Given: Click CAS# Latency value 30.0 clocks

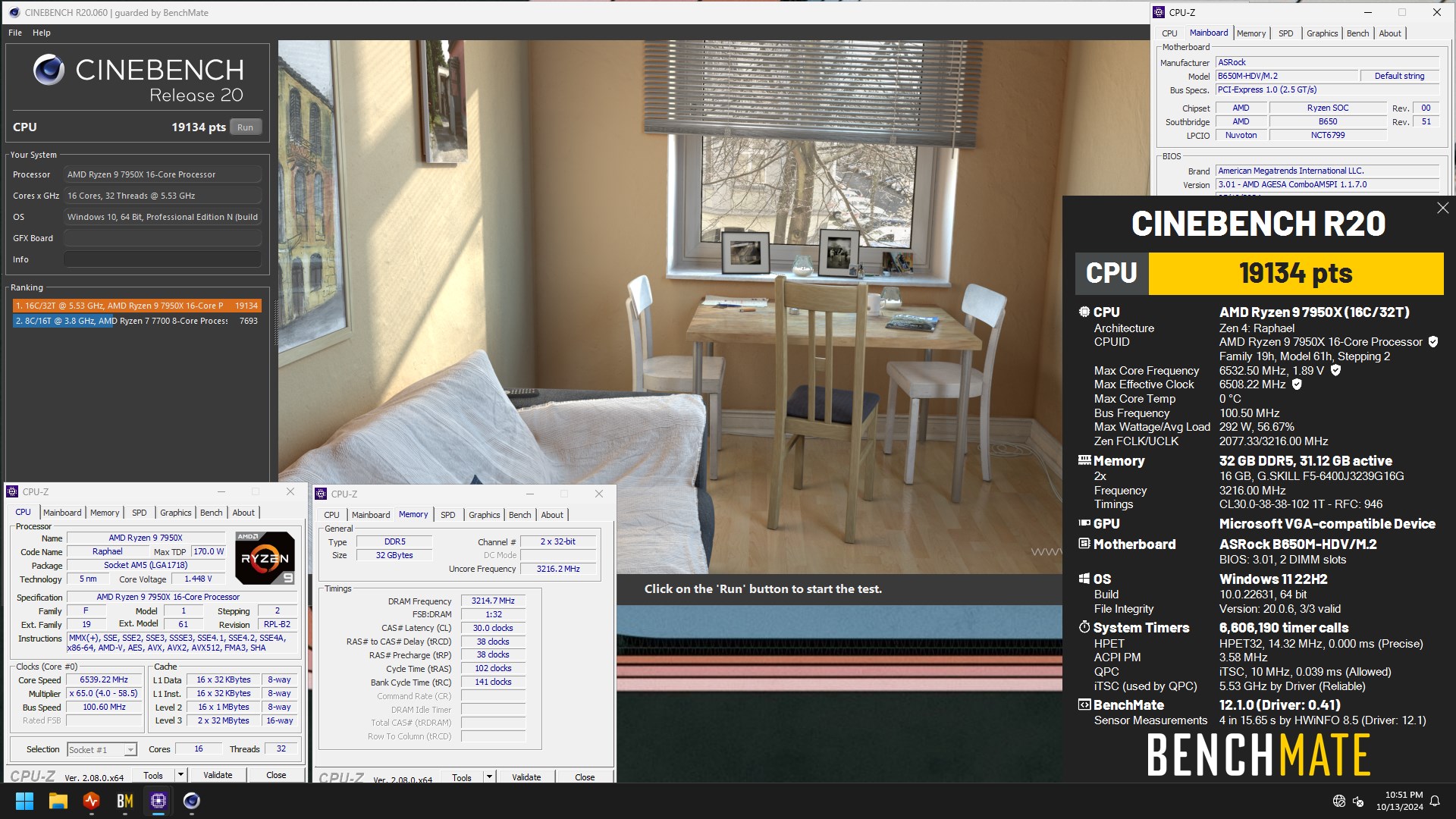Looking at the screenshot, I should point(493,628).
